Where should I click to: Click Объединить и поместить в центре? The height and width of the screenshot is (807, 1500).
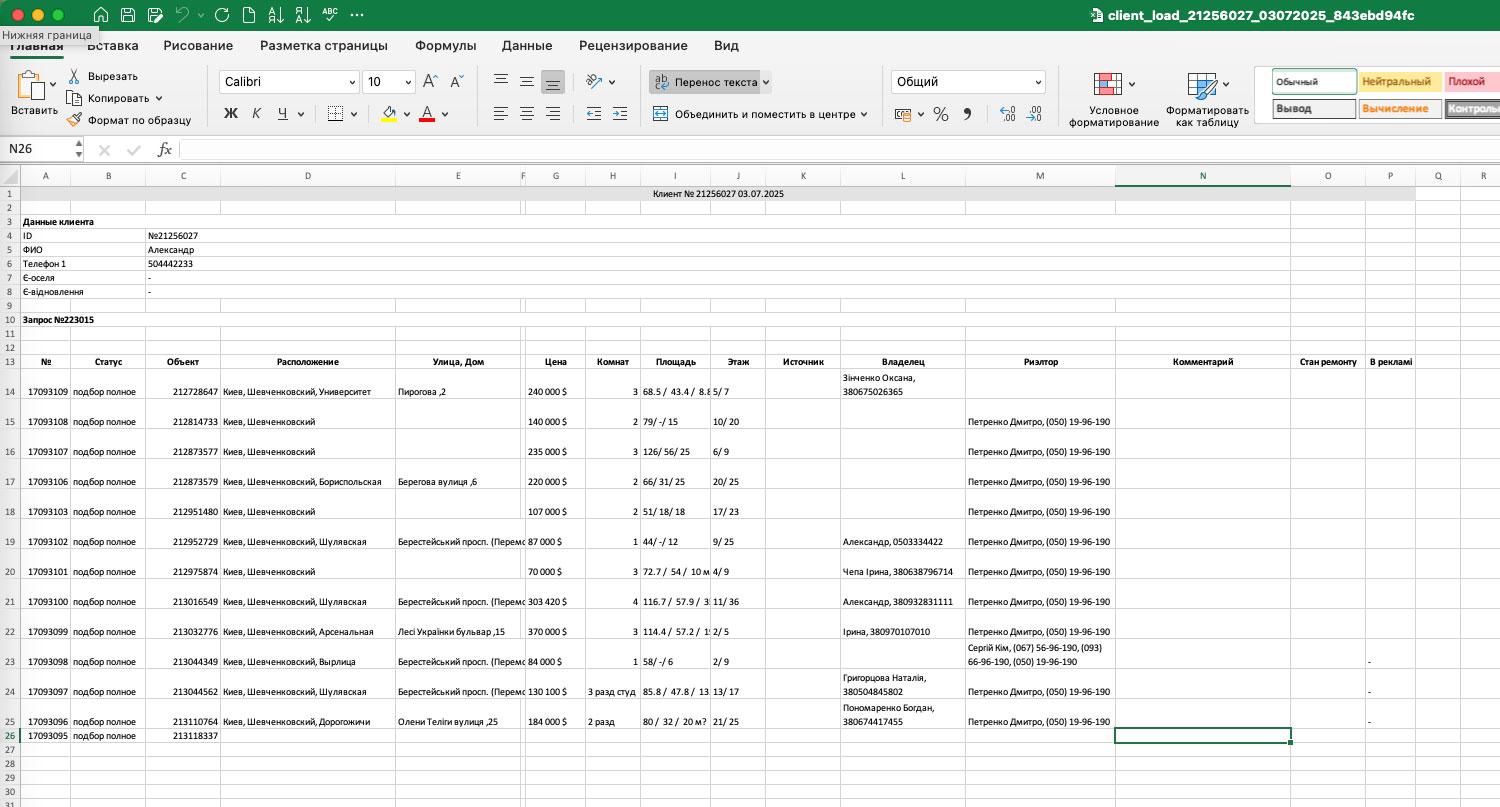759,114
